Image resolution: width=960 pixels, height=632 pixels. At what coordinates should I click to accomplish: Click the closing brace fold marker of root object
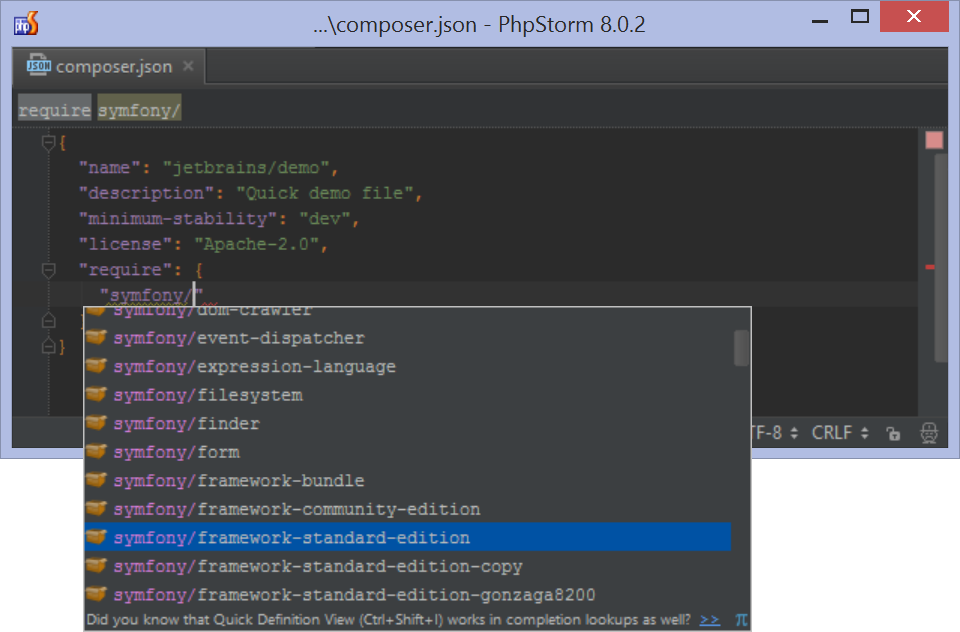pos(48,346)
